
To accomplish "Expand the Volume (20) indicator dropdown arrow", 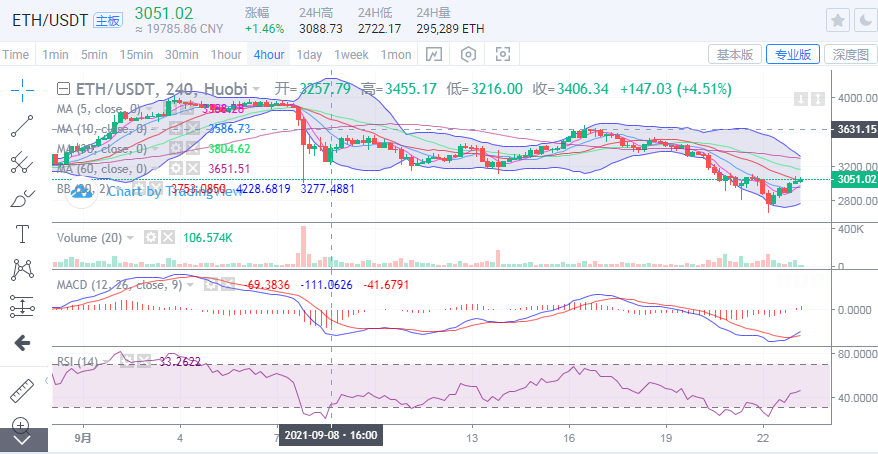I will tap(131, 238).
